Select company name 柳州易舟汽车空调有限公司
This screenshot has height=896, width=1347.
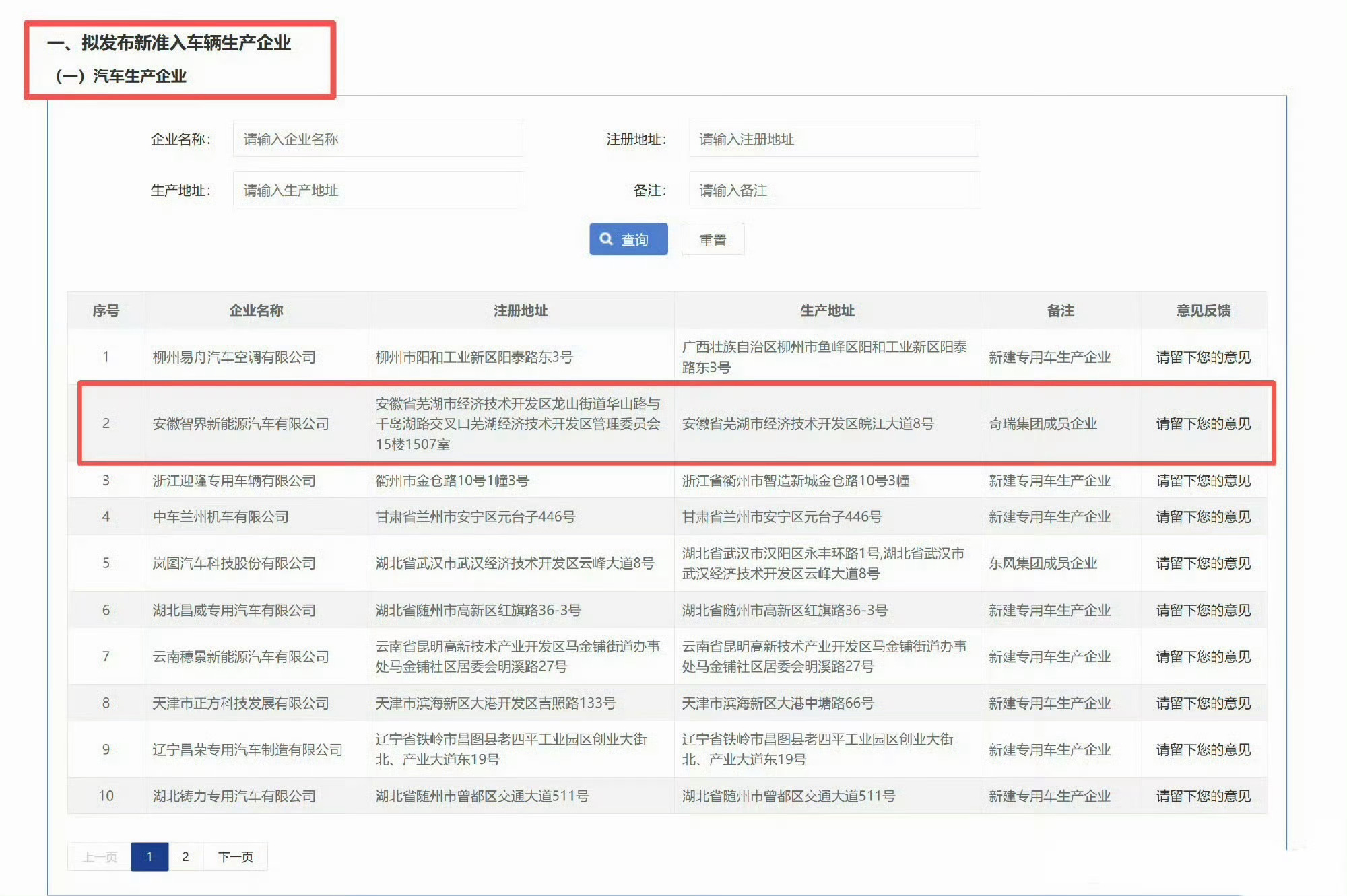coord(234,357)
